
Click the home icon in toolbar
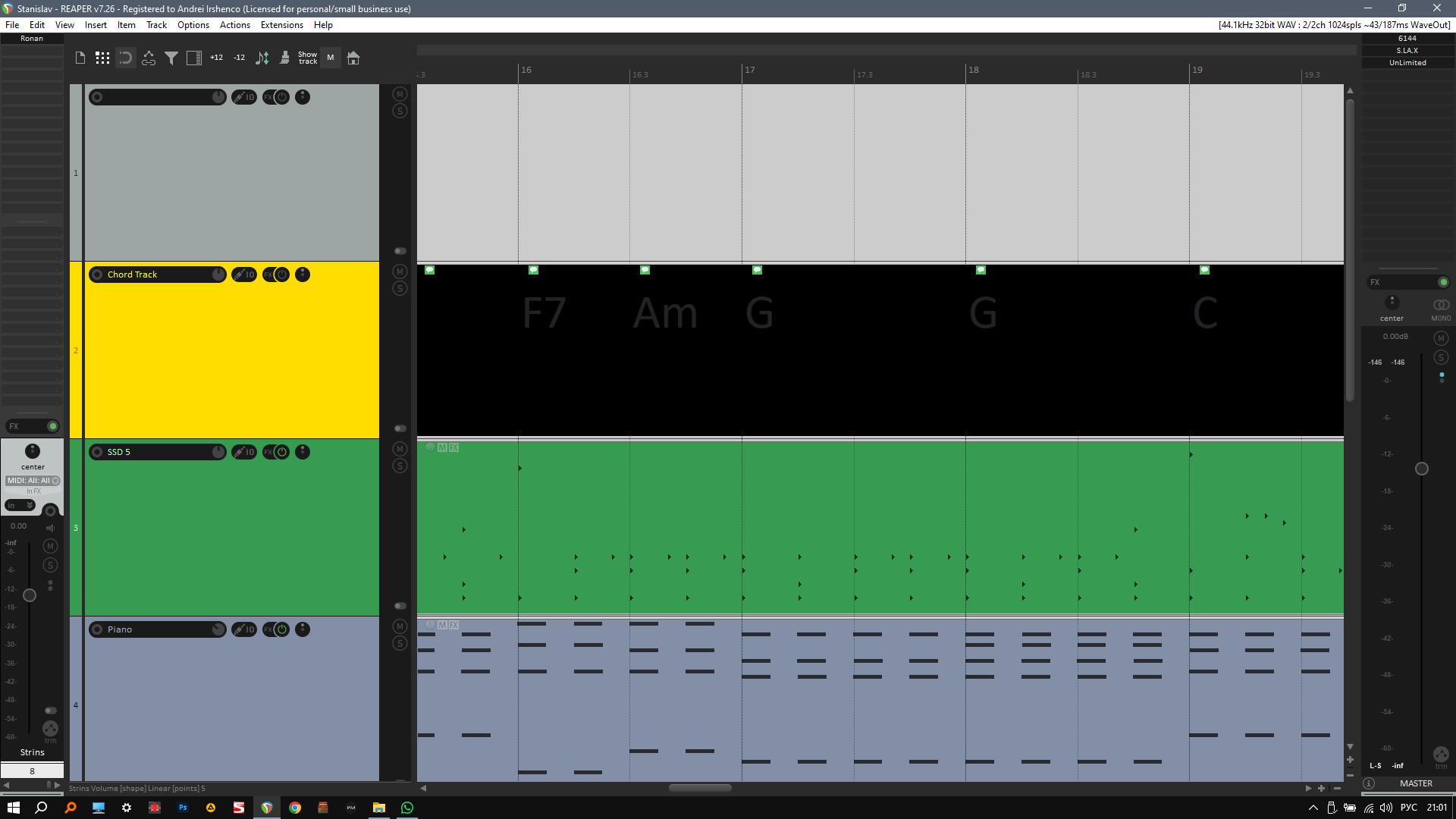click(353, 58)
